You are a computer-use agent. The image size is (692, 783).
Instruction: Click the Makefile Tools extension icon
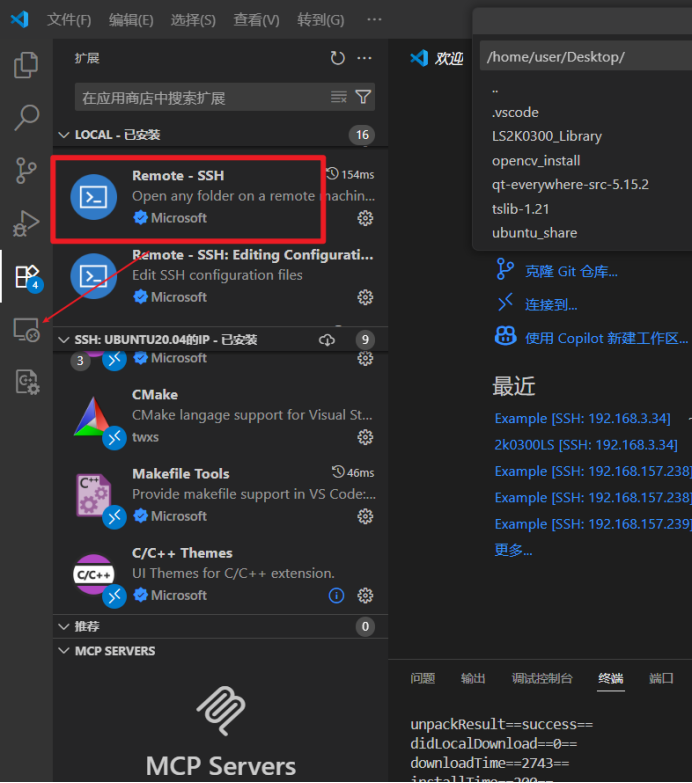pos(93,495)
